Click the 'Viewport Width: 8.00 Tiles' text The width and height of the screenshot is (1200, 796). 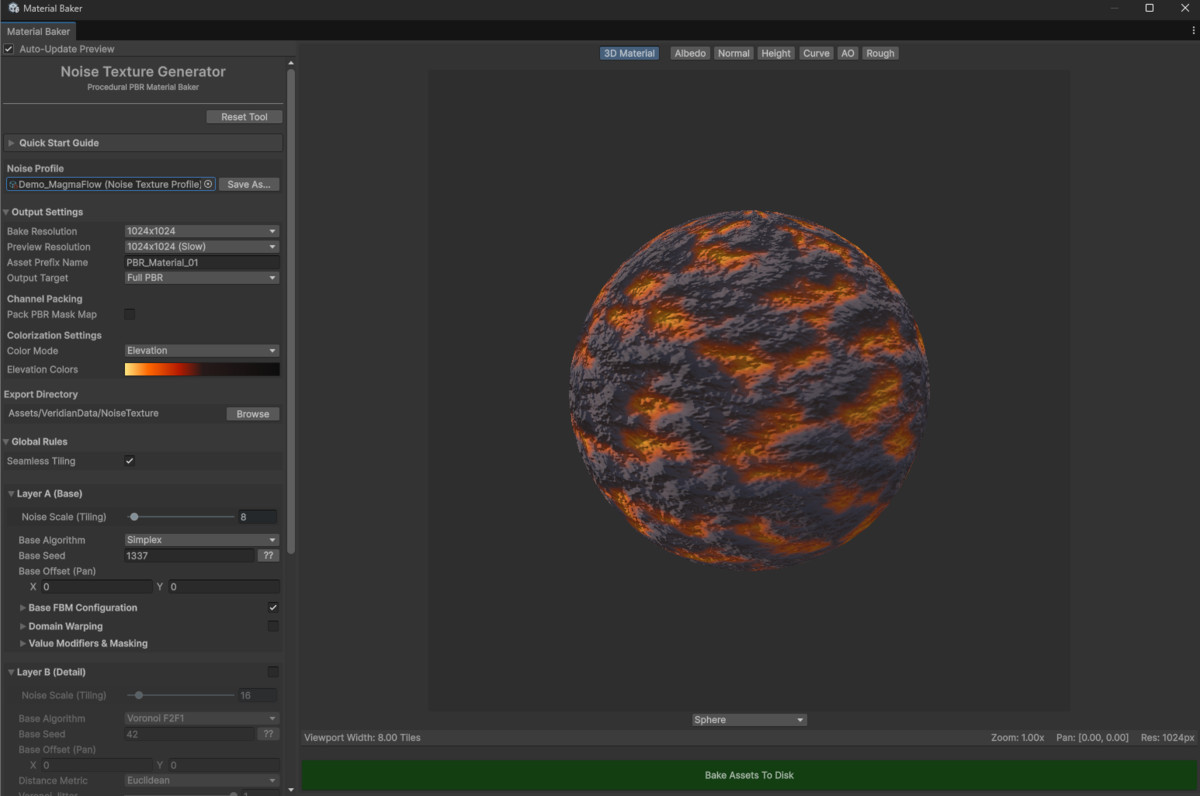pyautogui.click(x=362, y=738)
